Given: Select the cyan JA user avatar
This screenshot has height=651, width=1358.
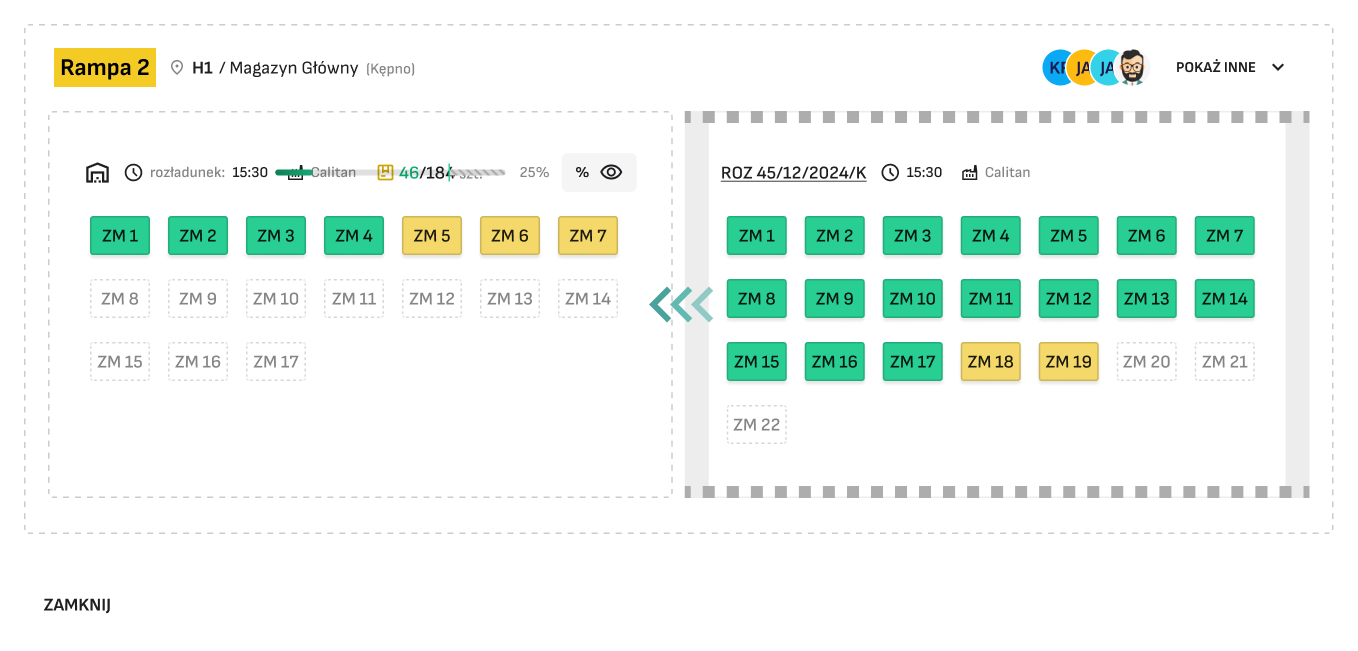Looking at the screenshot, I should 1104,68.
